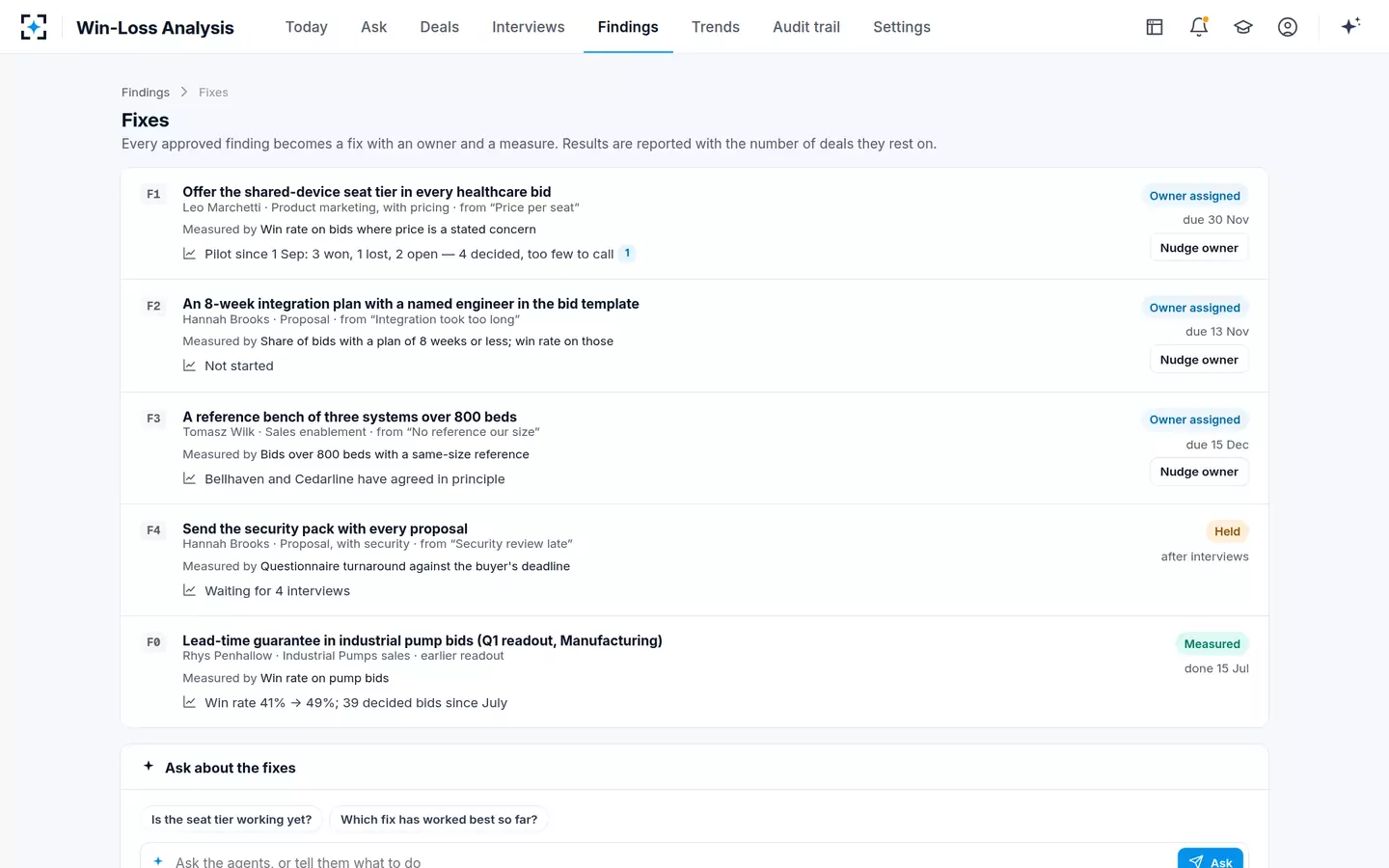Click the sparkle icon in the ask input
This screenshot has width=1389, height=868.
[158, 860]
